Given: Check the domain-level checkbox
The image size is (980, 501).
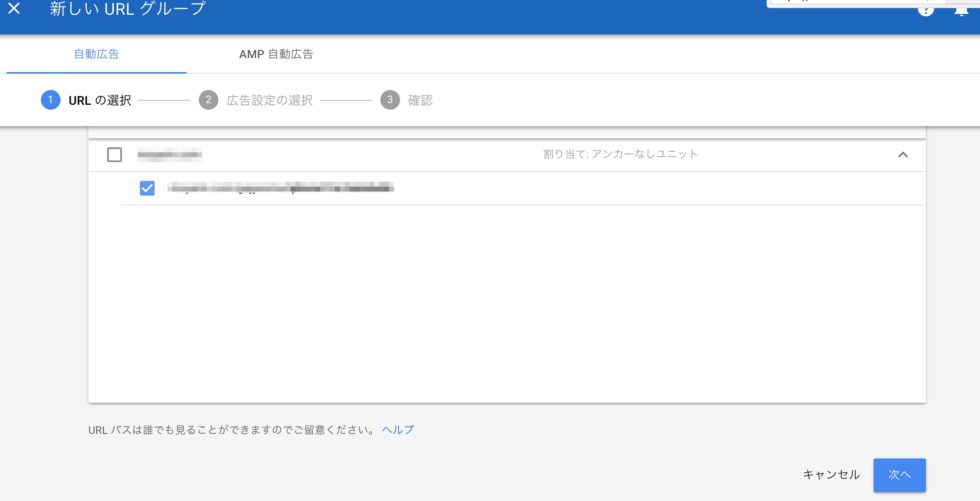Looking at the screenshot, I should click(x=114, y=155).
